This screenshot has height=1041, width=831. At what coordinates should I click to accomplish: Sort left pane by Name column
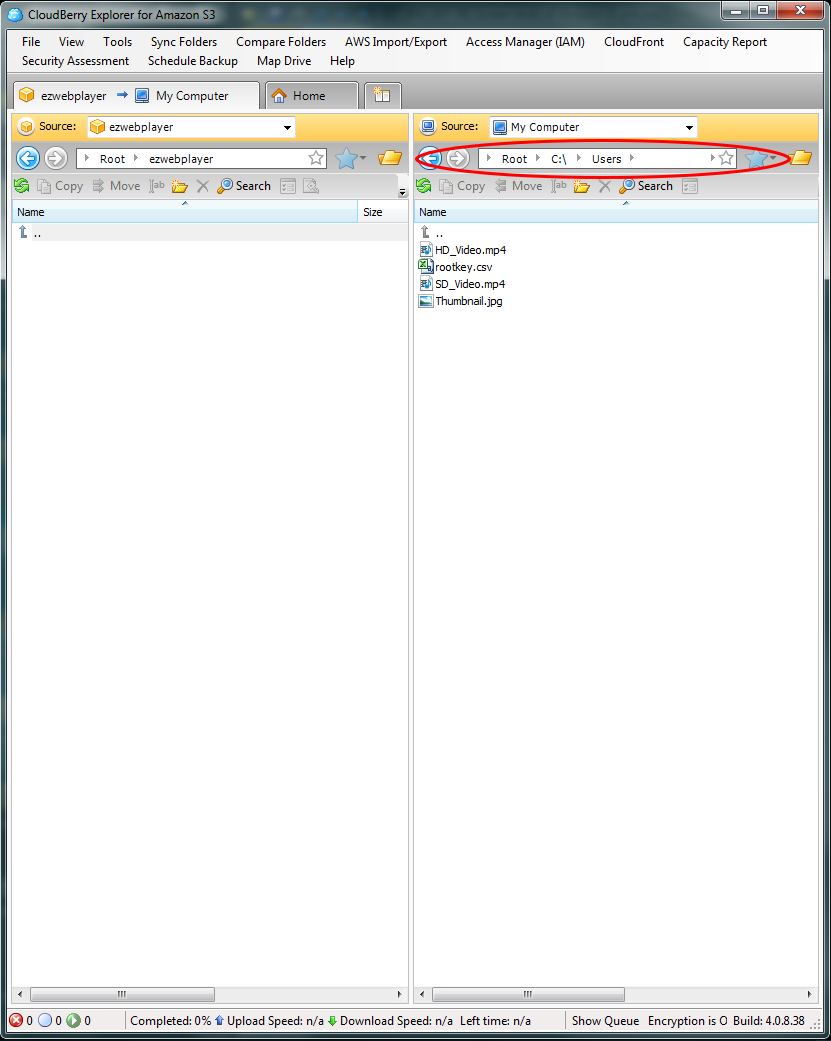pyautogui.click(x=185, y=212)
